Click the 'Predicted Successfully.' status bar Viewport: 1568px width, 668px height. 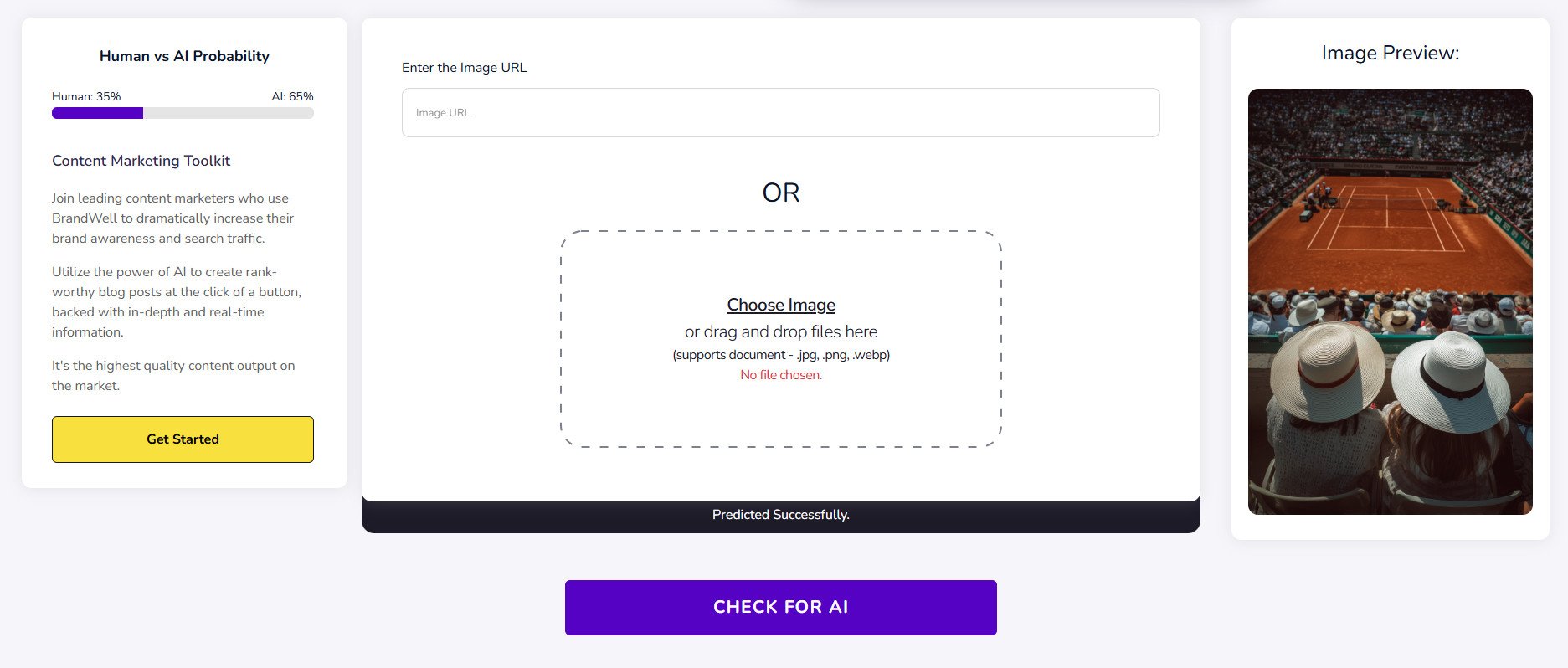click(780, 515)
